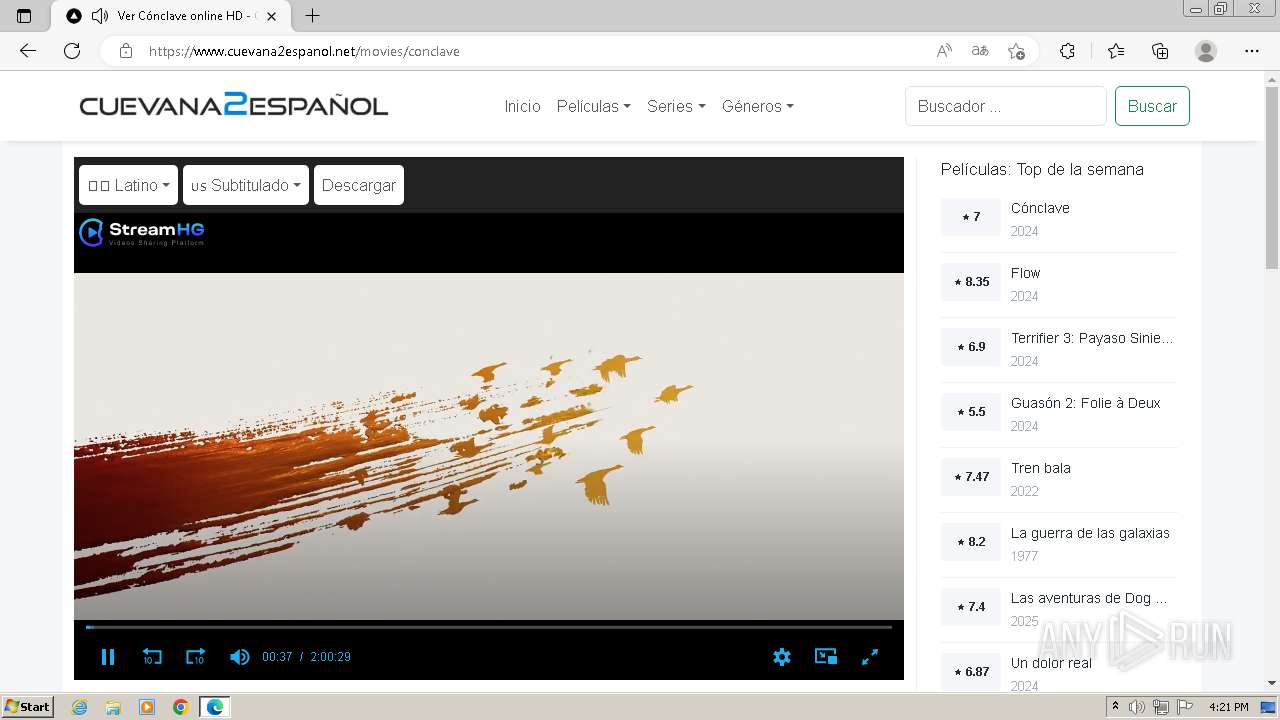
Task: Open browser Extensions menu
Action: pyautogui.click(x=1067, y=51)
